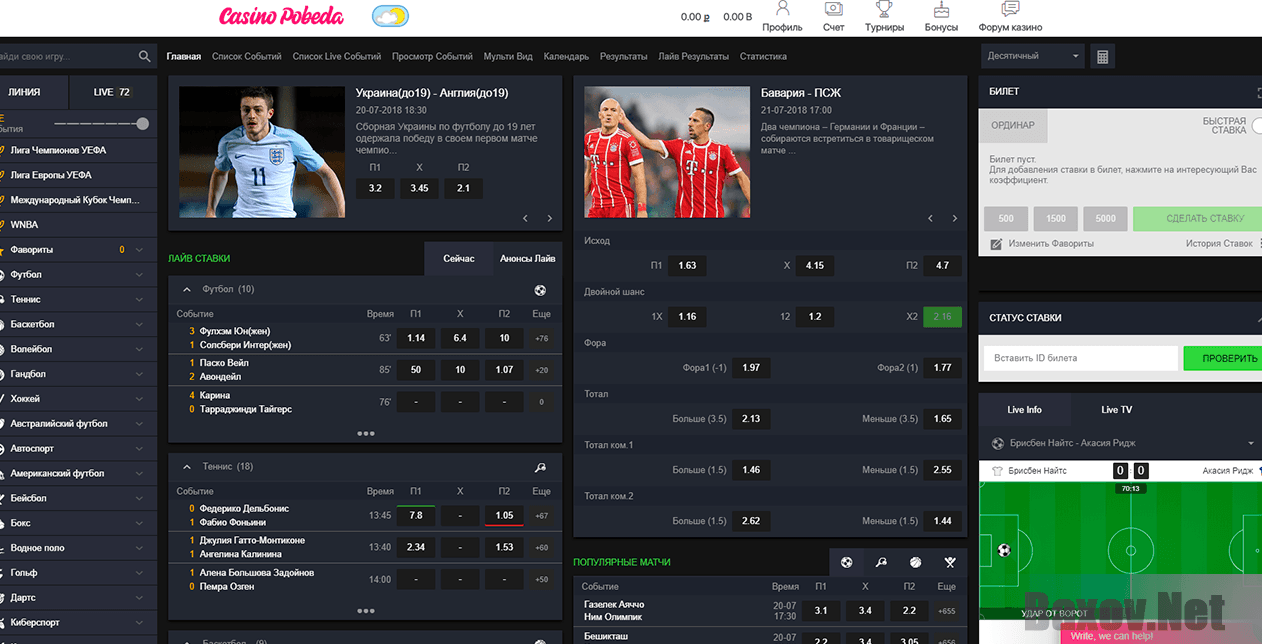Viewport: 1262px width, 644px height.
Task: Filter popular matches by basketball icon
Action: (915, 563)
